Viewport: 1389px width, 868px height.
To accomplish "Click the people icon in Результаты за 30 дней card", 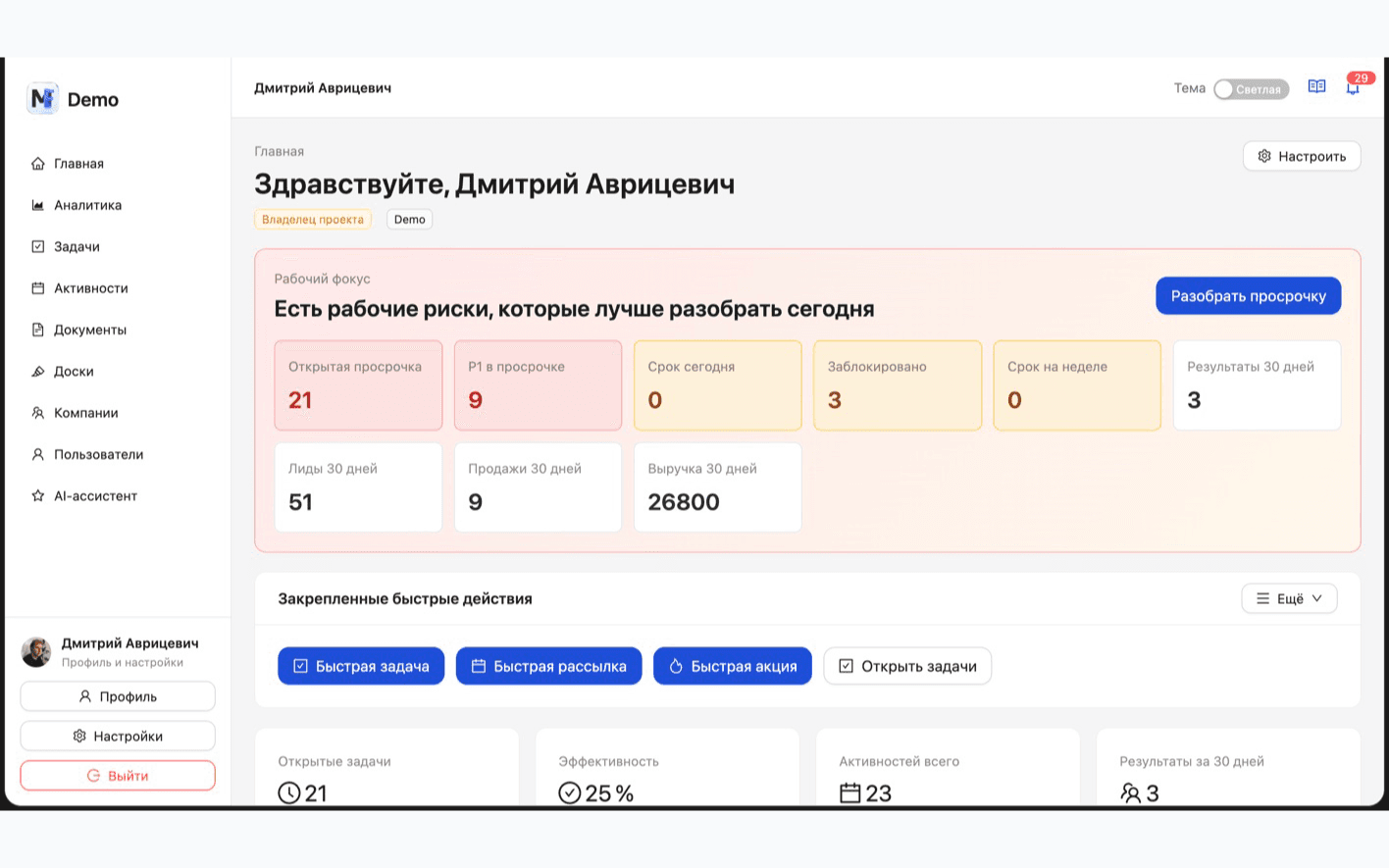I will point(1131,792).
